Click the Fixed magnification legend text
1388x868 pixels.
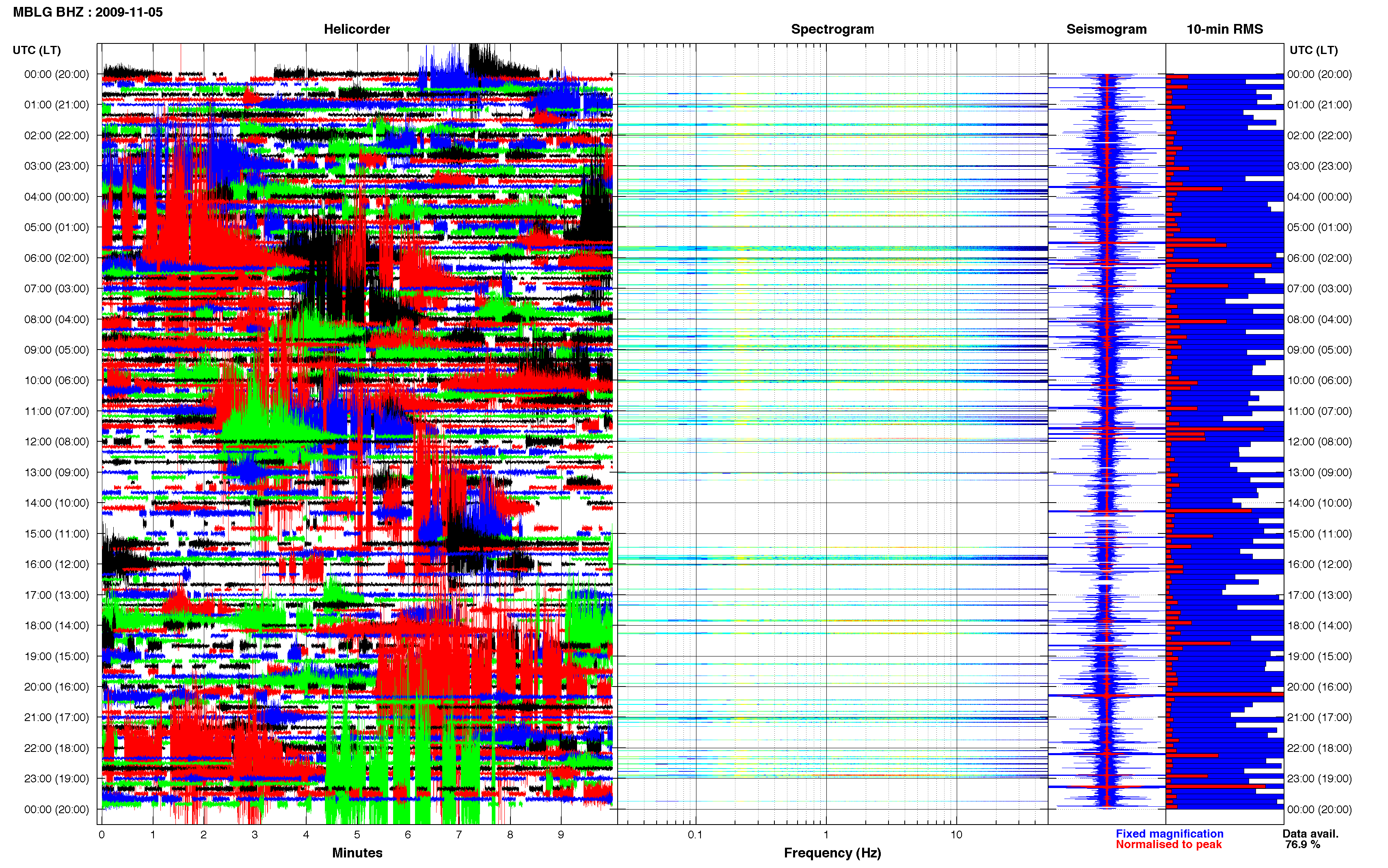(x=1169, y=833)
